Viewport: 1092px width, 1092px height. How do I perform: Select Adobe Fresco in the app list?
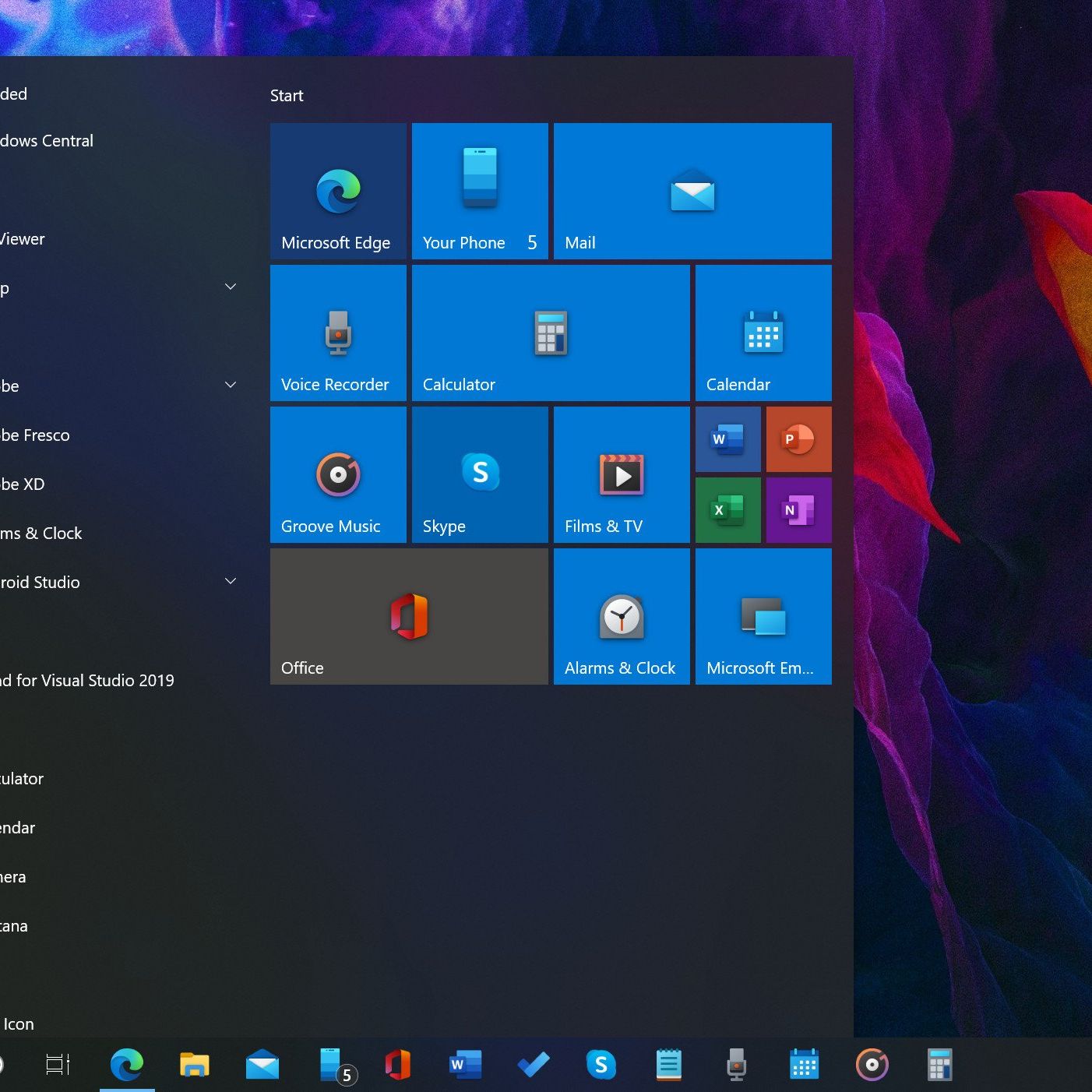pyautogui.click(x=35, y=435)
